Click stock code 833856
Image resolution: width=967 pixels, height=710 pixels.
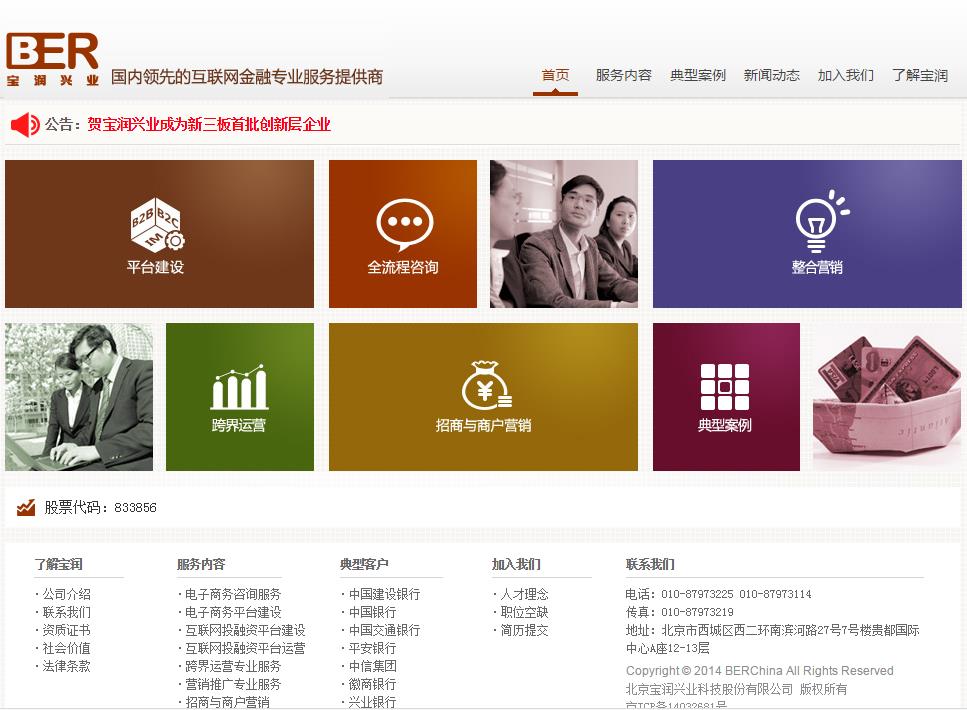tap(135, 508)
